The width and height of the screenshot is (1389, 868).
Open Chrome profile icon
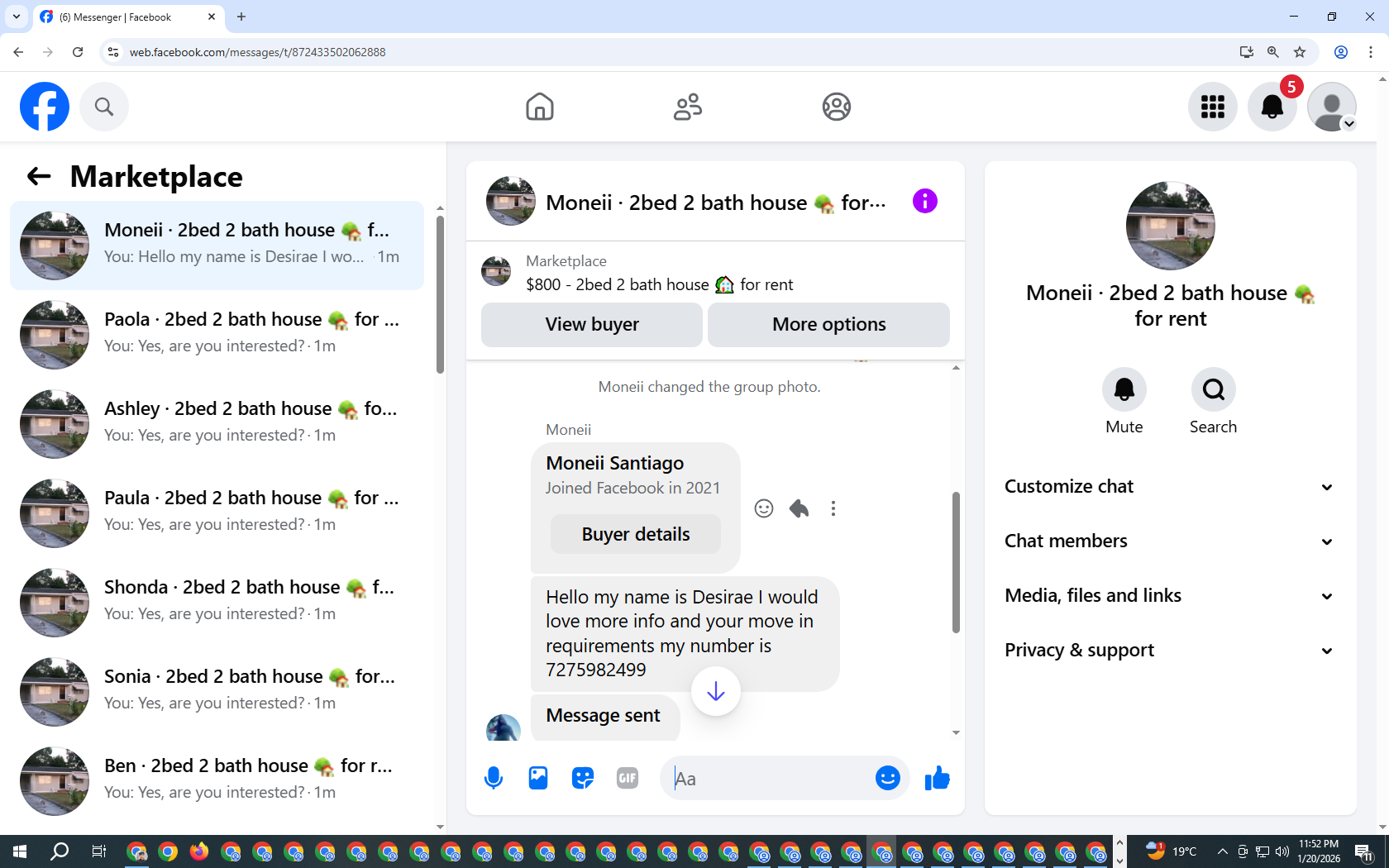tap(1341, 52)
